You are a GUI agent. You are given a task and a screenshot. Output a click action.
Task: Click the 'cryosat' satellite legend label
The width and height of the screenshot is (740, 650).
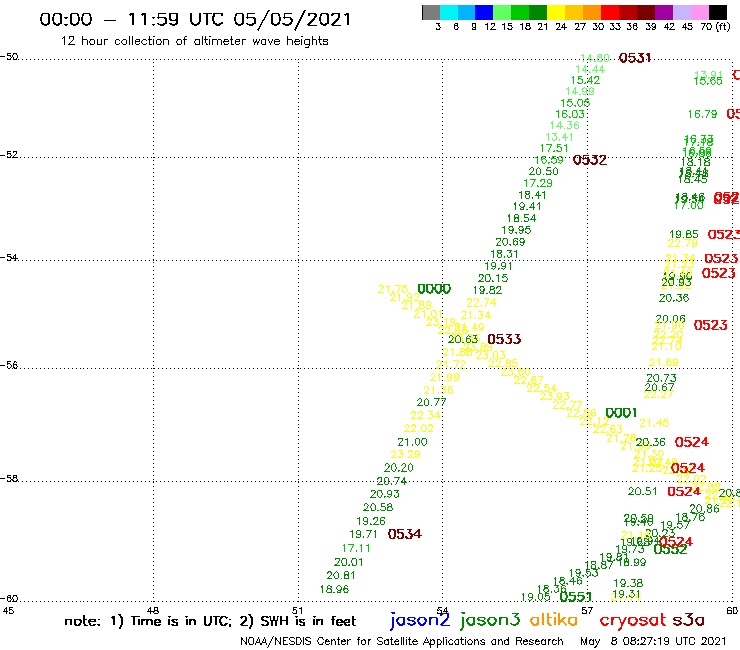coord(633,621)
